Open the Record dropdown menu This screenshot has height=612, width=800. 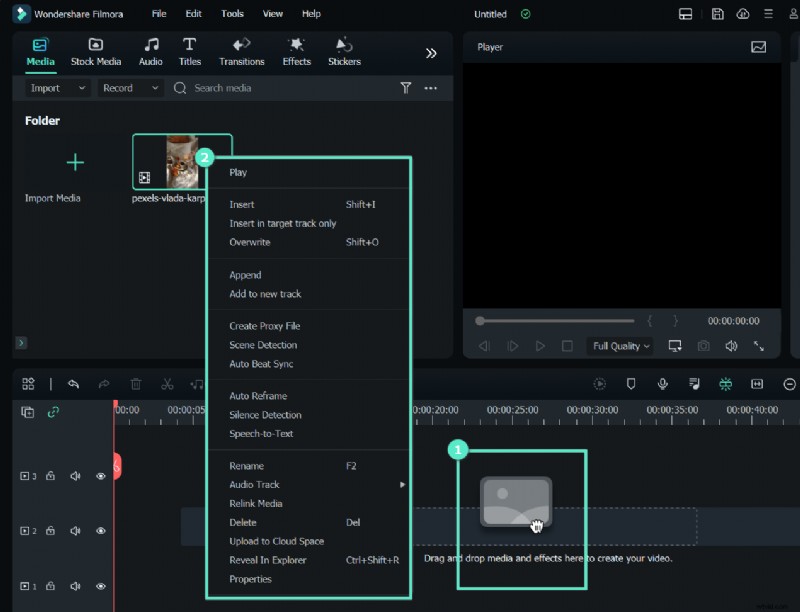[x=129, y=88]
